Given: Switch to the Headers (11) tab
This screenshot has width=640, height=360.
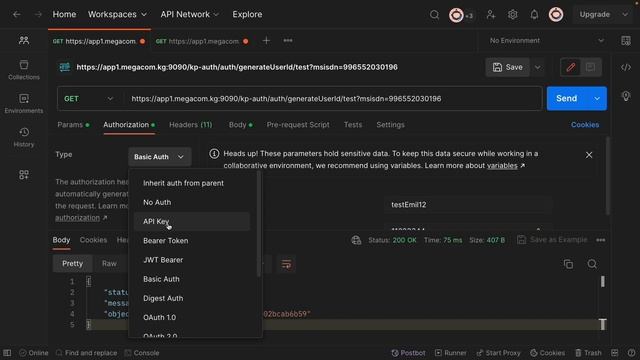Looking at the screenshot, I should click(191, 125).
